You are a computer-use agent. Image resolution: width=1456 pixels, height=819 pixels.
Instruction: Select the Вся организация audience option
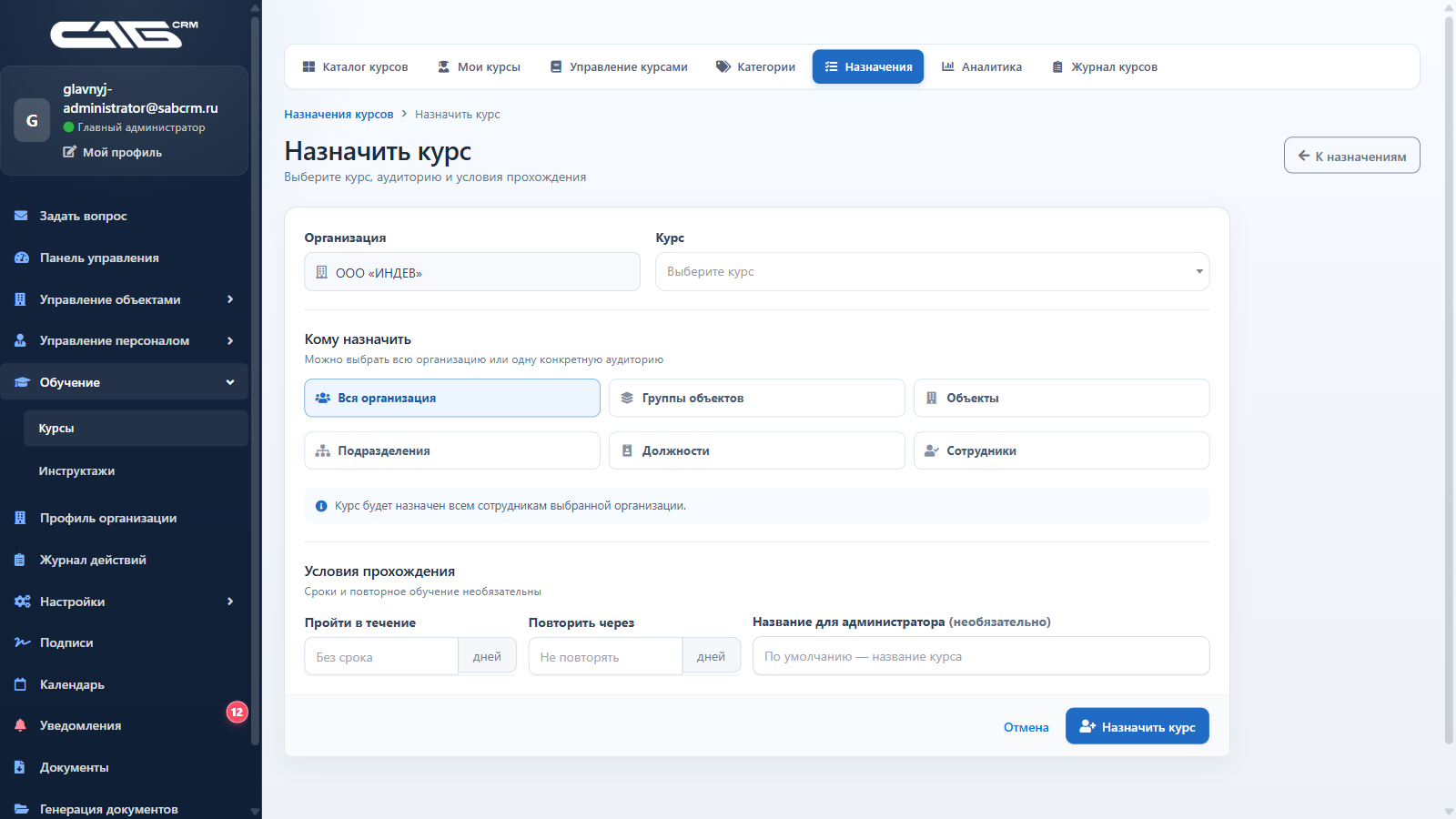452,398
